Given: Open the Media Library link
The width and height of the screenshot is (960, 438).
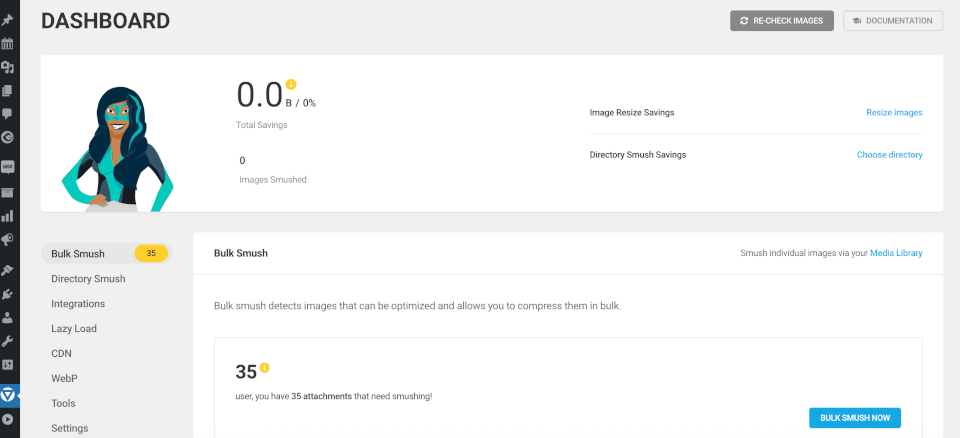Looking at the screenshot, I should 896,252.
